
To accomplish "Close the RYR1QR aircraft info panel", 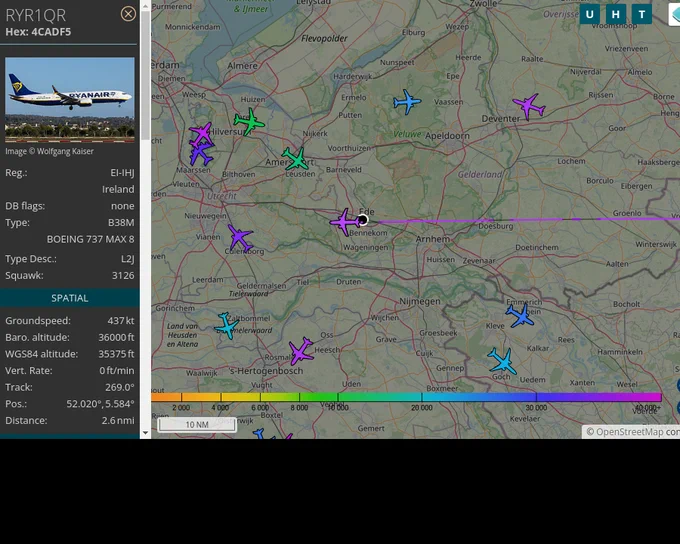I will 128,14.
